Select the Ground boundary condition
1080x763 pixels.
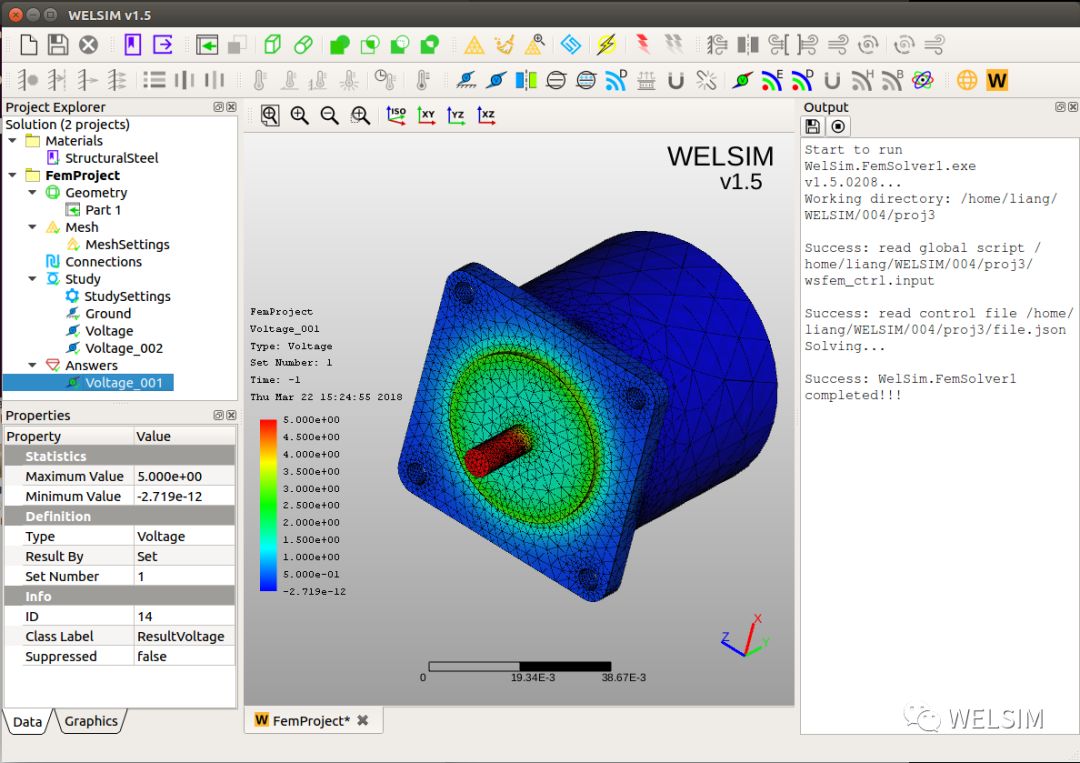pyautogui.click(x=108, y=313)
